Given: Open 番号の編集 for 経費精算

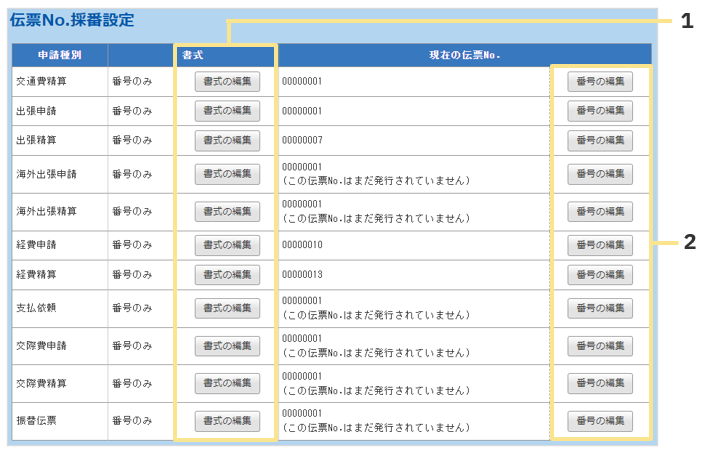Looking at the screenshot, I should coord(600,274).
